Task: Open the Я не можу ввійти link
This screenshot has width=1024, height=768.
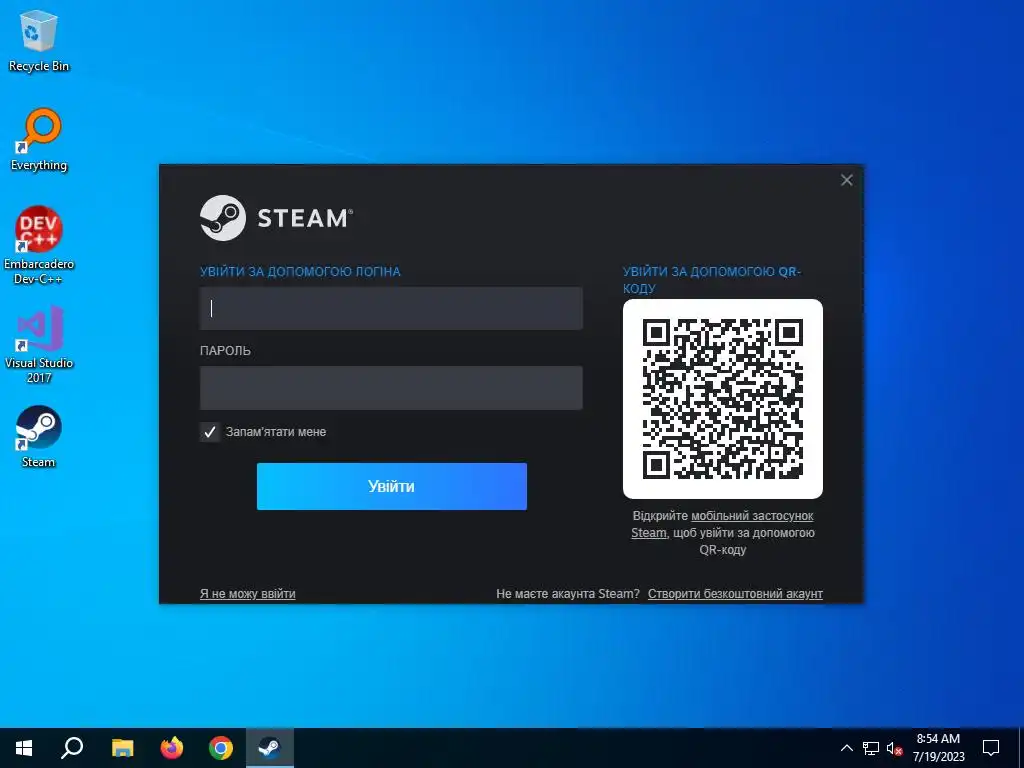Action: point(248,594)
